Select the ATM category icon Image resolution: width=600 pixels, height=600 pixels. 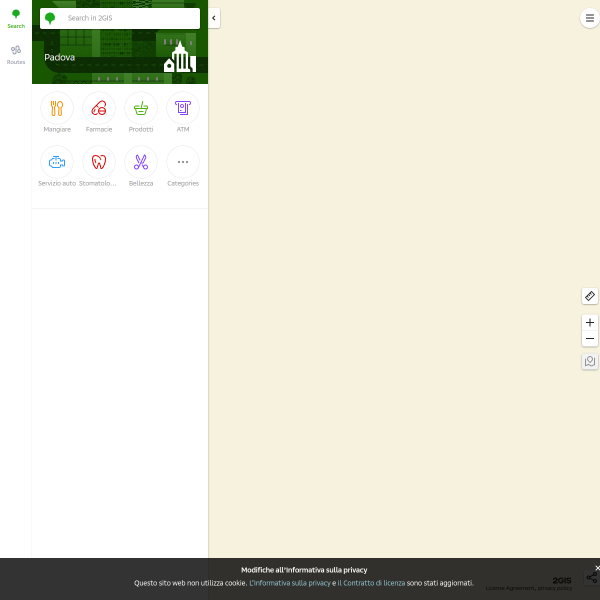[x=183, y=108]
